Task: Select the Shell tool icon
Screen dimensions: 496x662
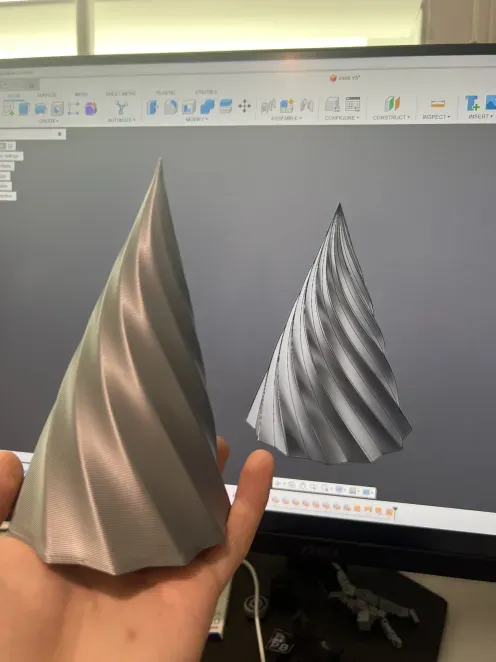Action: click(x=189, y=107)
